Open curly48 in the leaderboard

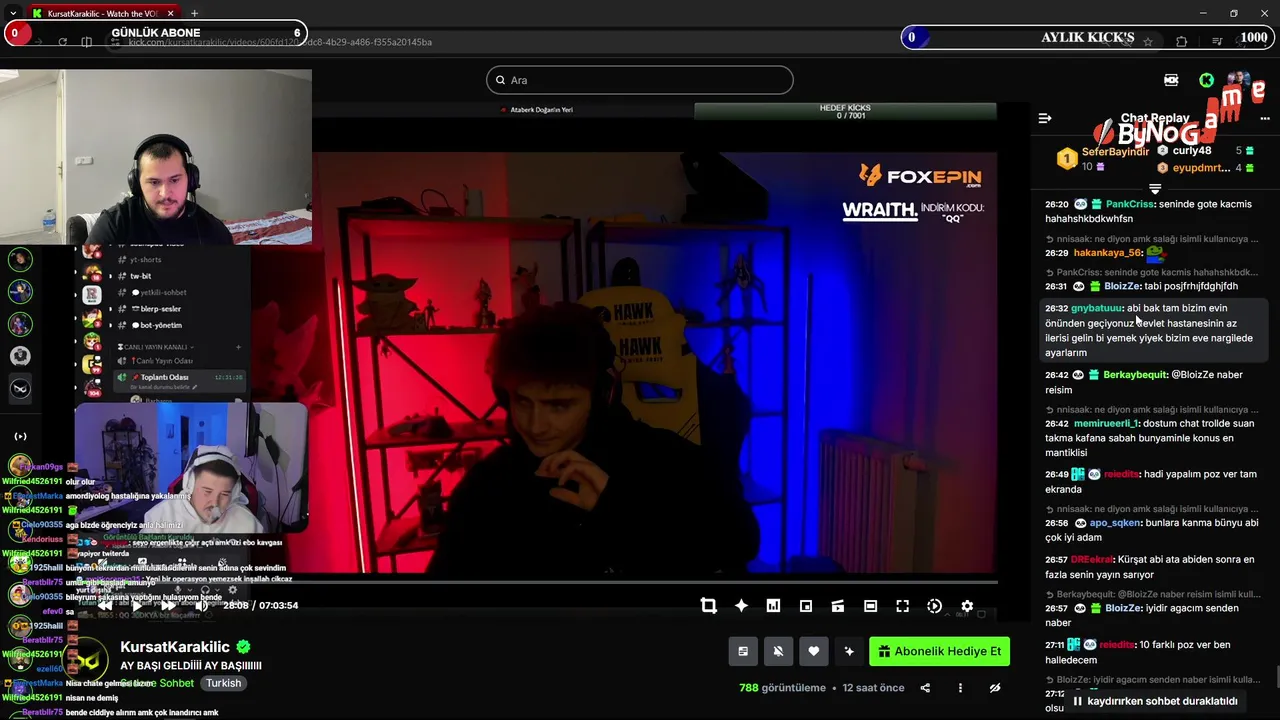click(1192, 151)
